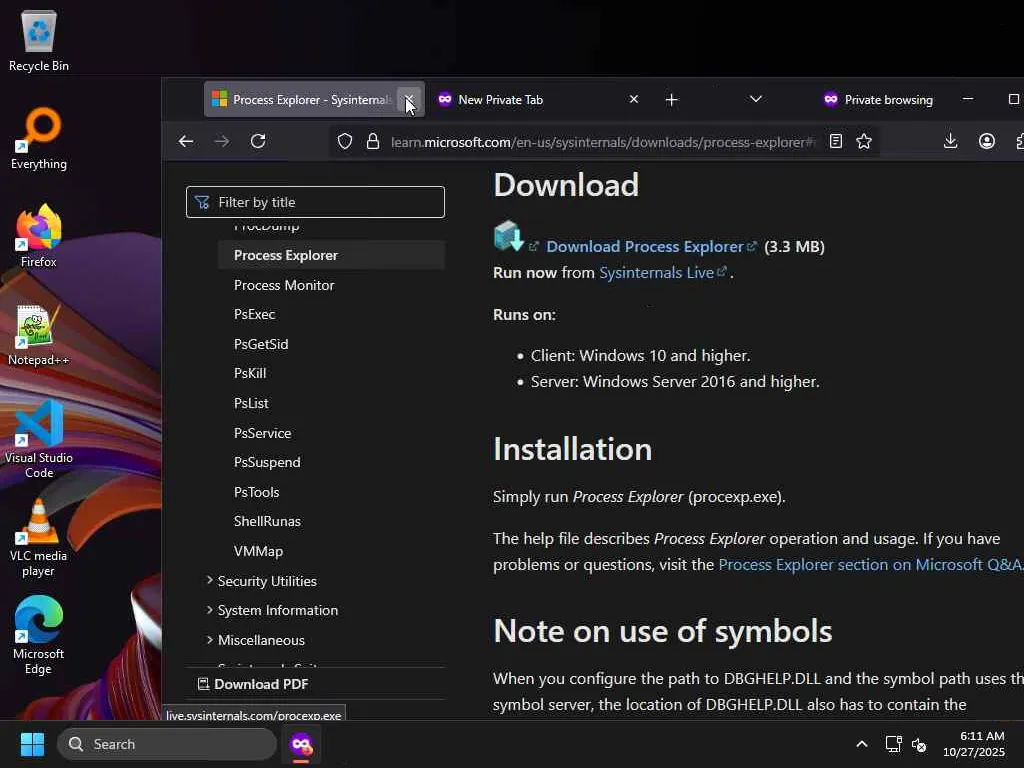Open Process Monitor in sidebar
This screenshot has height=768, width=1024.
point(284,285)
